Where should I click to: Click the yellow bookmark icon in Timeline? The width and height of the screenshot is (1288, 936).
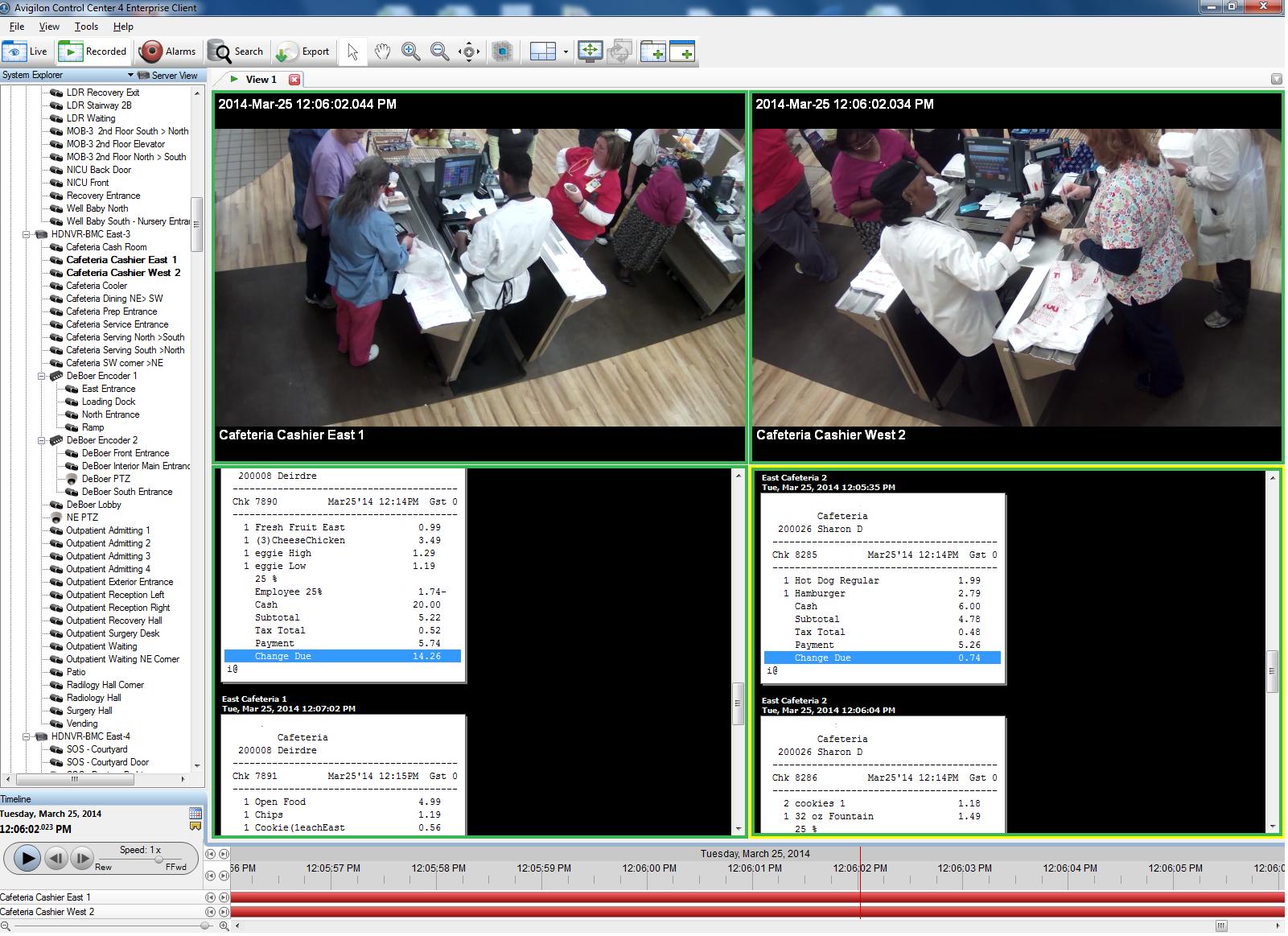click(195, 827)
